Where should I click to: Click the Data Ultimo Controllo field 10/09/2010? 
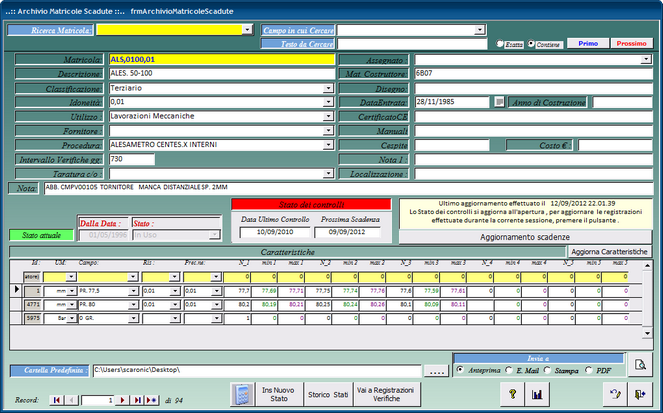click(x=275, y=232)
